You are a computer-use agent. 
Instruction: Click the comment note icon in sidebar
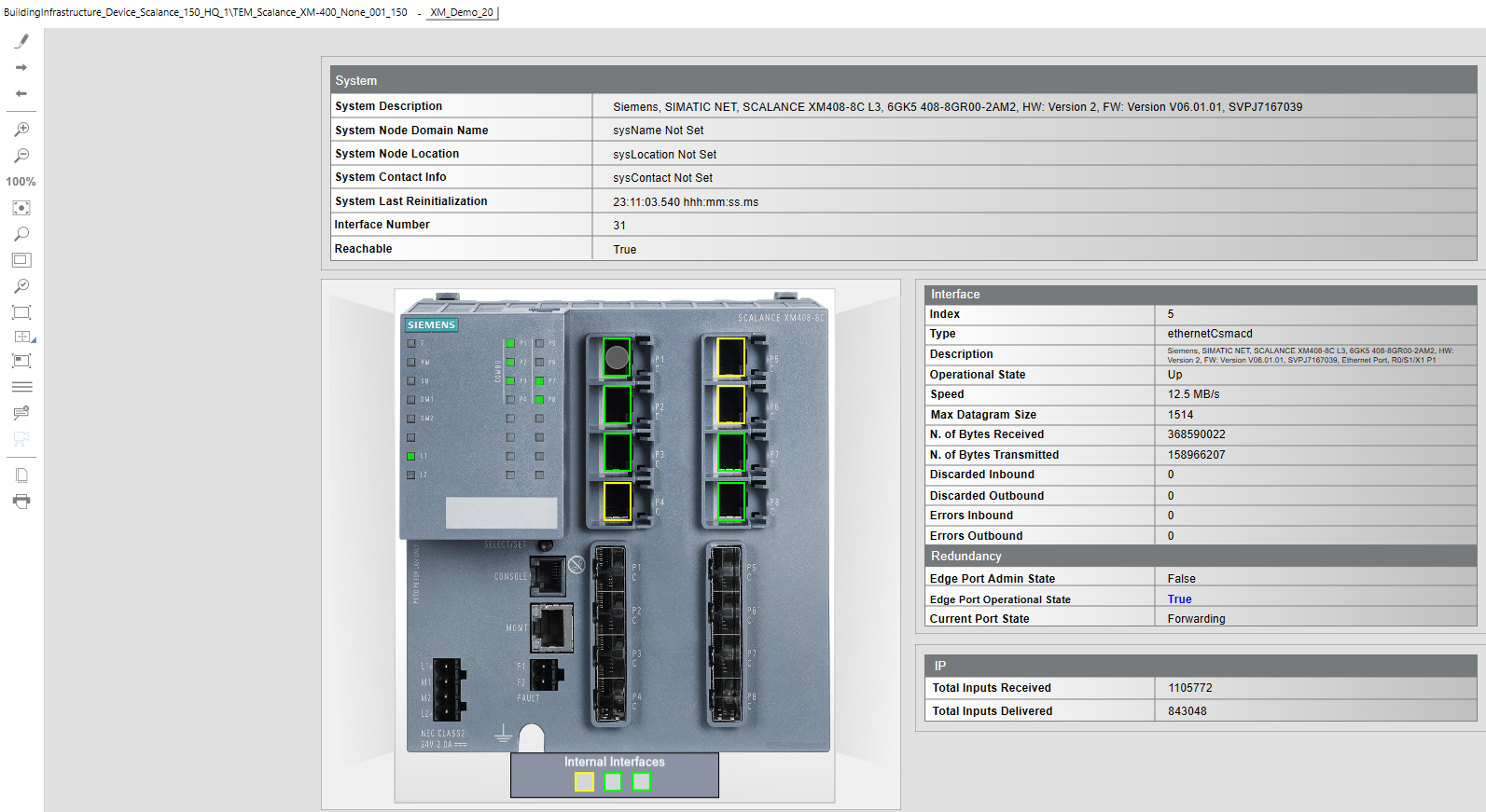(21, 412)
